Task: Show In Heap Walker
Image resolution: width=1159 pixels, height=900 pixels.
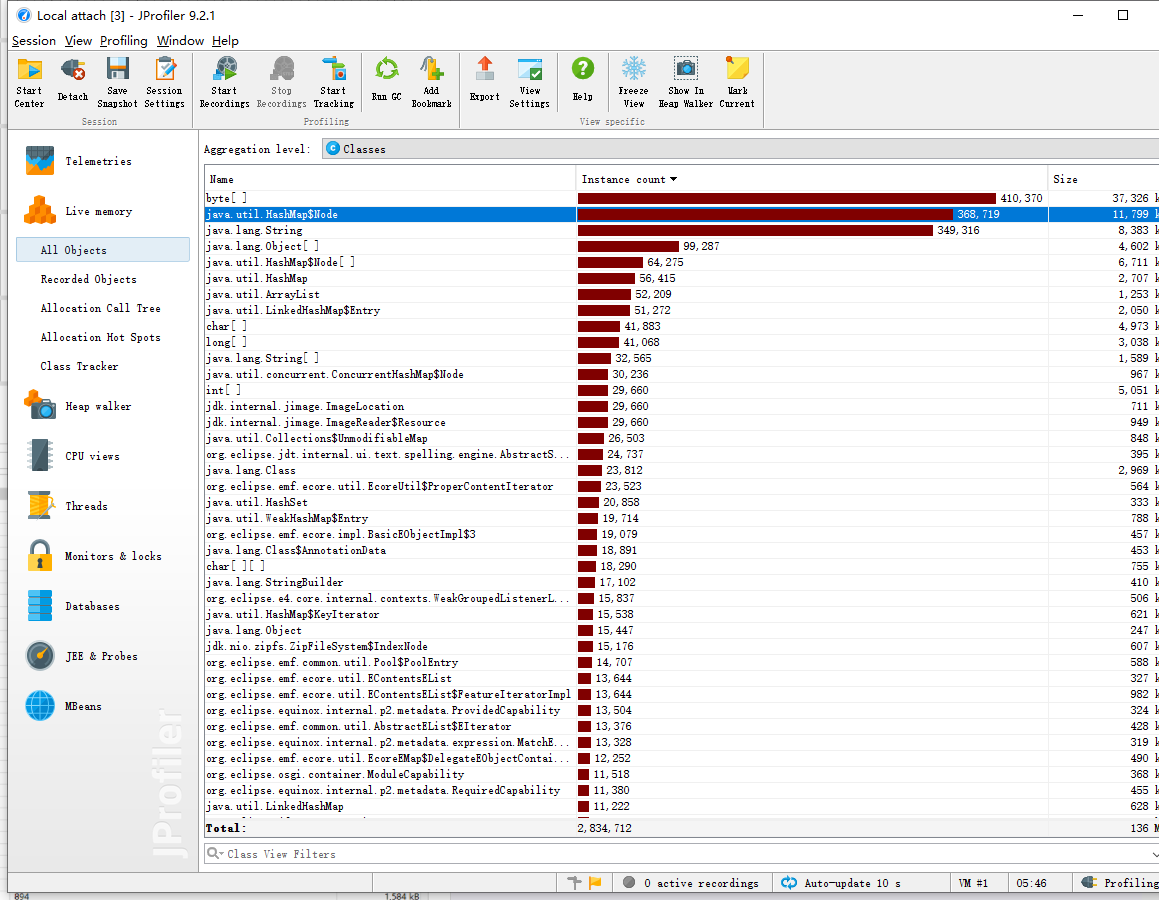Action: click(686, 82)
